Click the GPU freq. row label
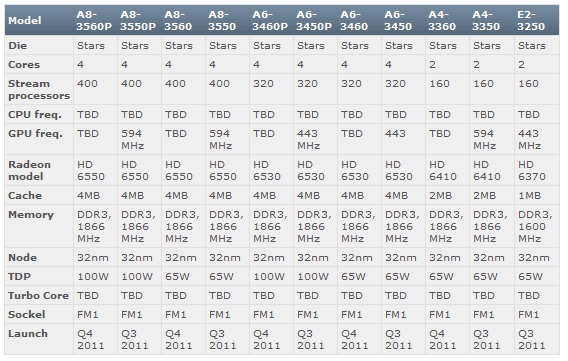 pos(35,134)
